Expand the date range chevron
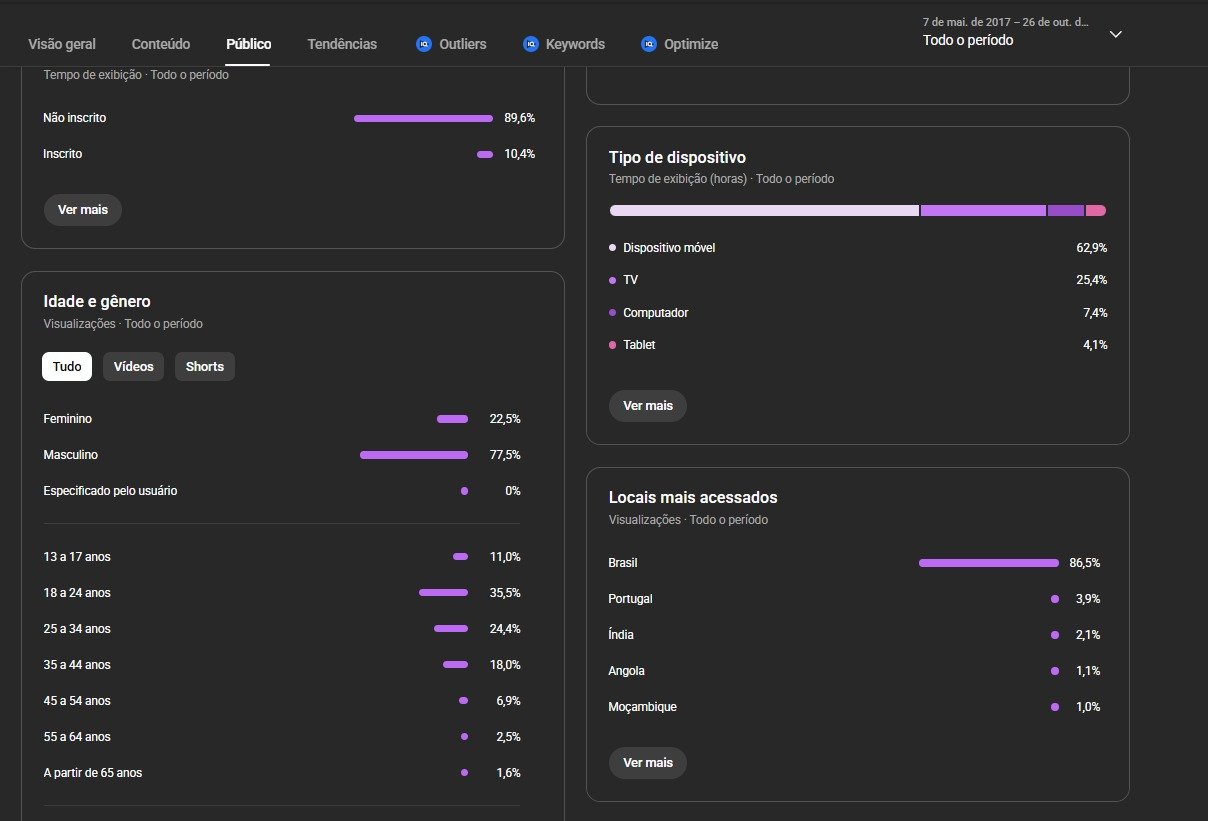The image size is (1208, 821). [1116, 34]
